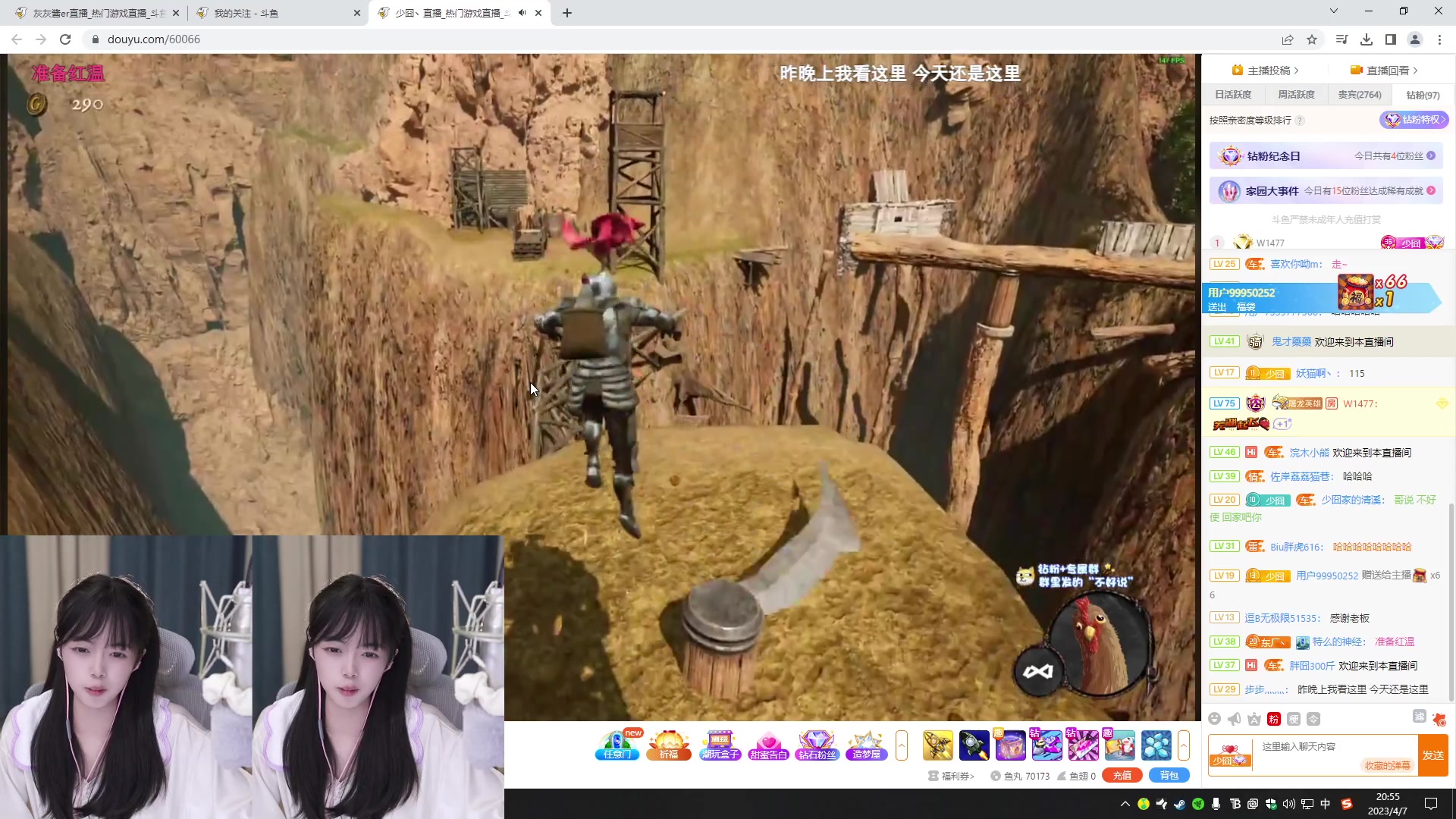1456x819 pixels.
Task: Click 收藏的弹幕 saved danmaku button
Action: [x=1388, y=765]
